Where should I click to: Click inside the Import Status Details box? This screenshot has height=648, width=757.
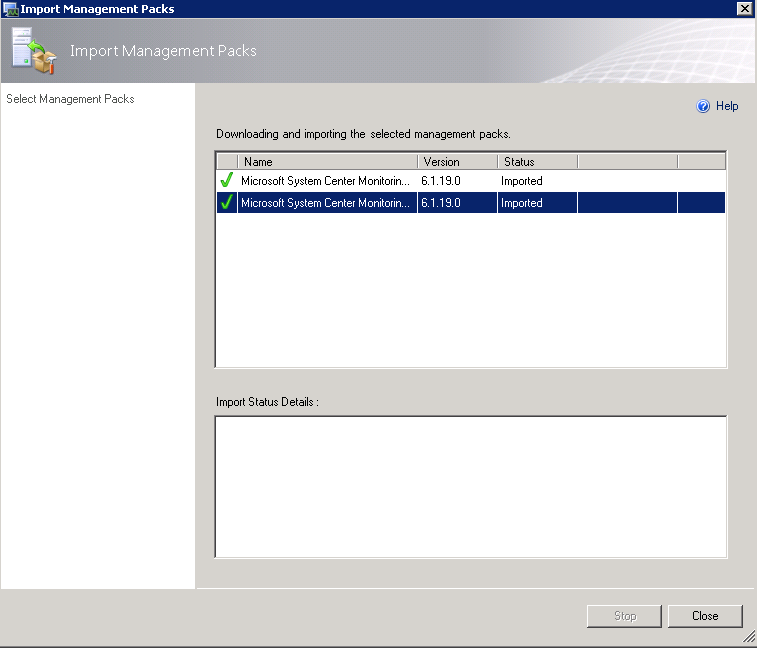(471, 487)
